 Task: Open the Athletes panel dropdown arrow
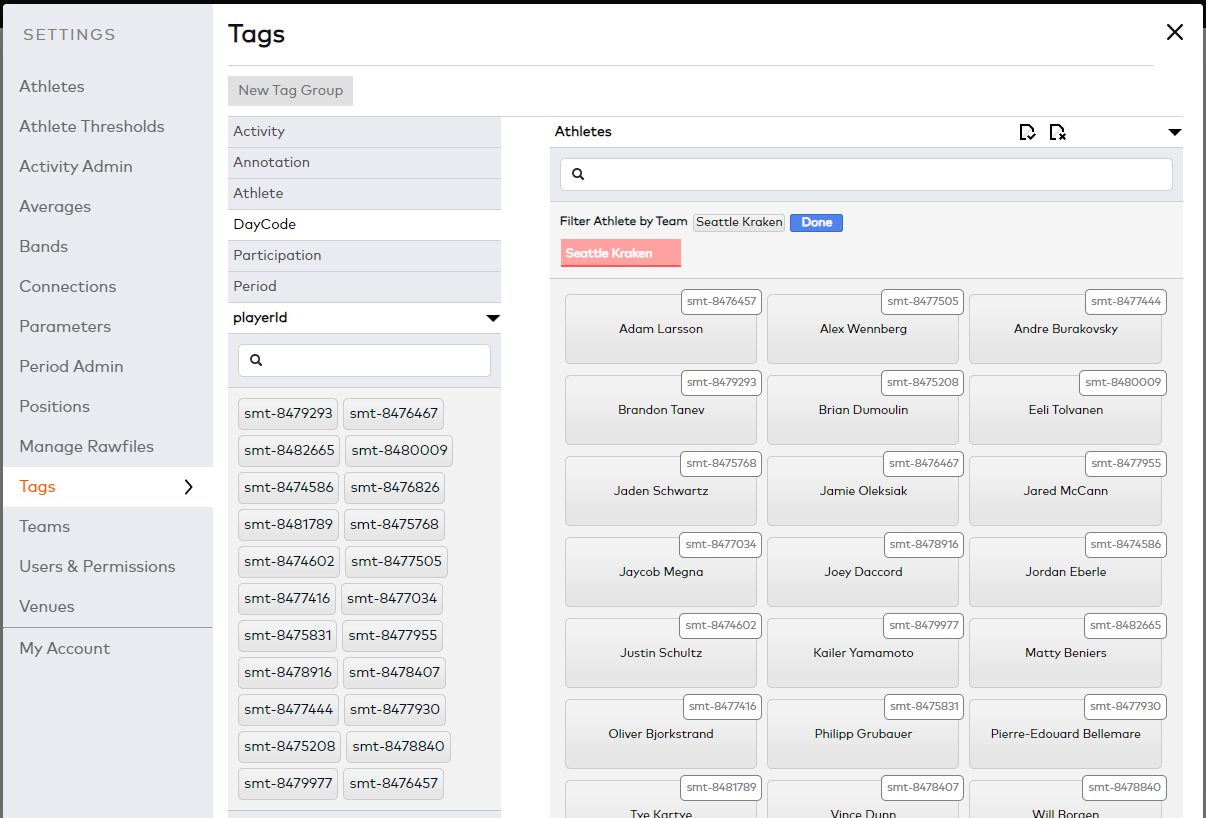[1174, 131]
